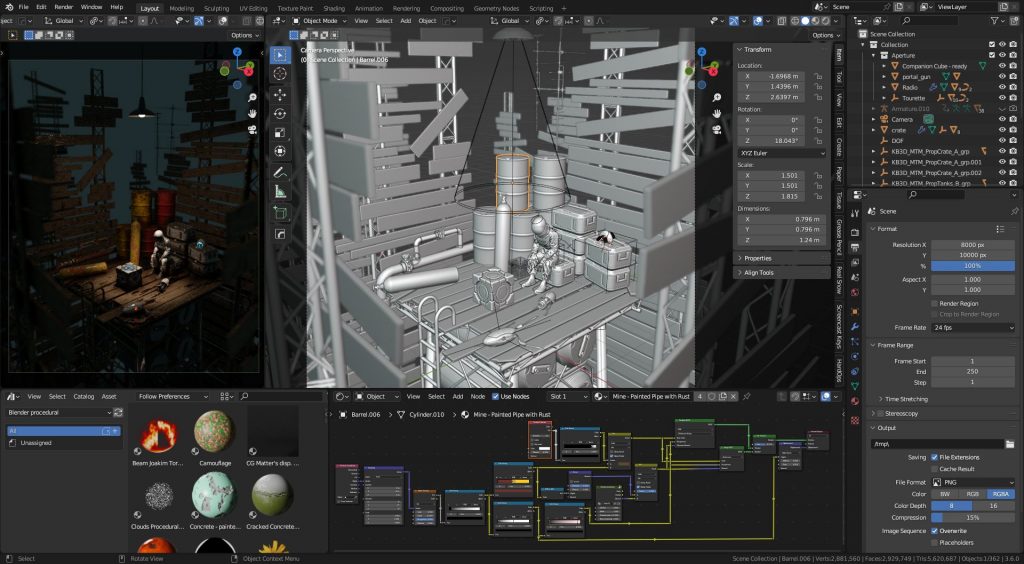Viewport: 1024px width, 564px height.
Task: Select the Select Box tool in viewport toolbar
Action: 280,55
